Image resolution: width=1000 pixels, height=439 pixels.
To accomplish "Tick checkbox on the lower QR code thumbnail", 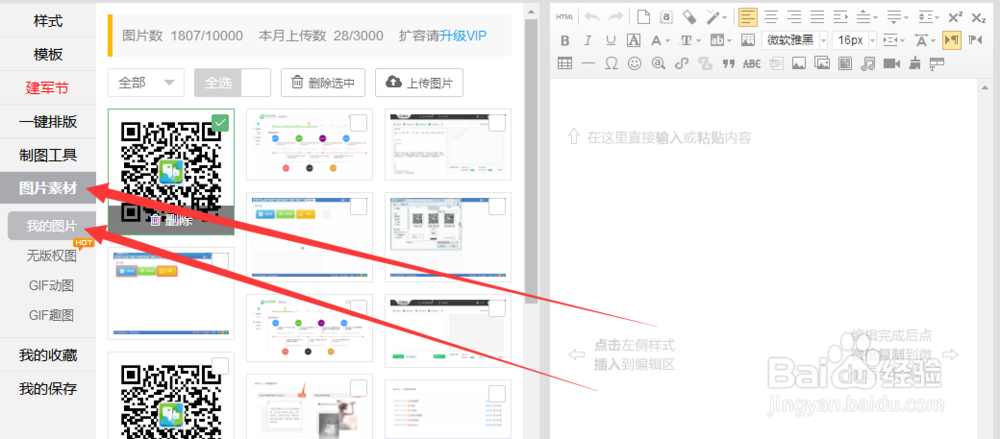I will [220, 366].
